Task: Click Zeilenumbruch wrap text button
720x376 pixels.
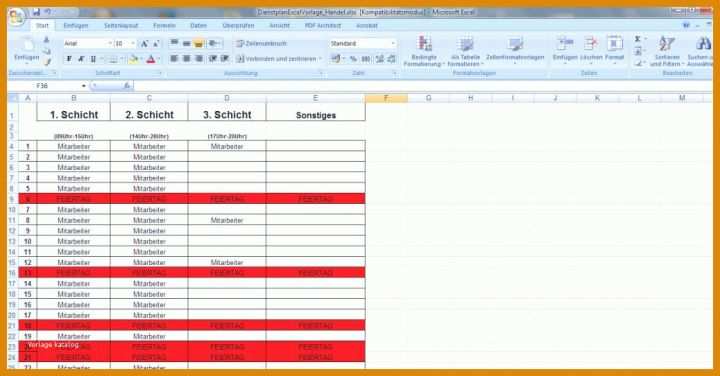Action: tap(262, 44)
